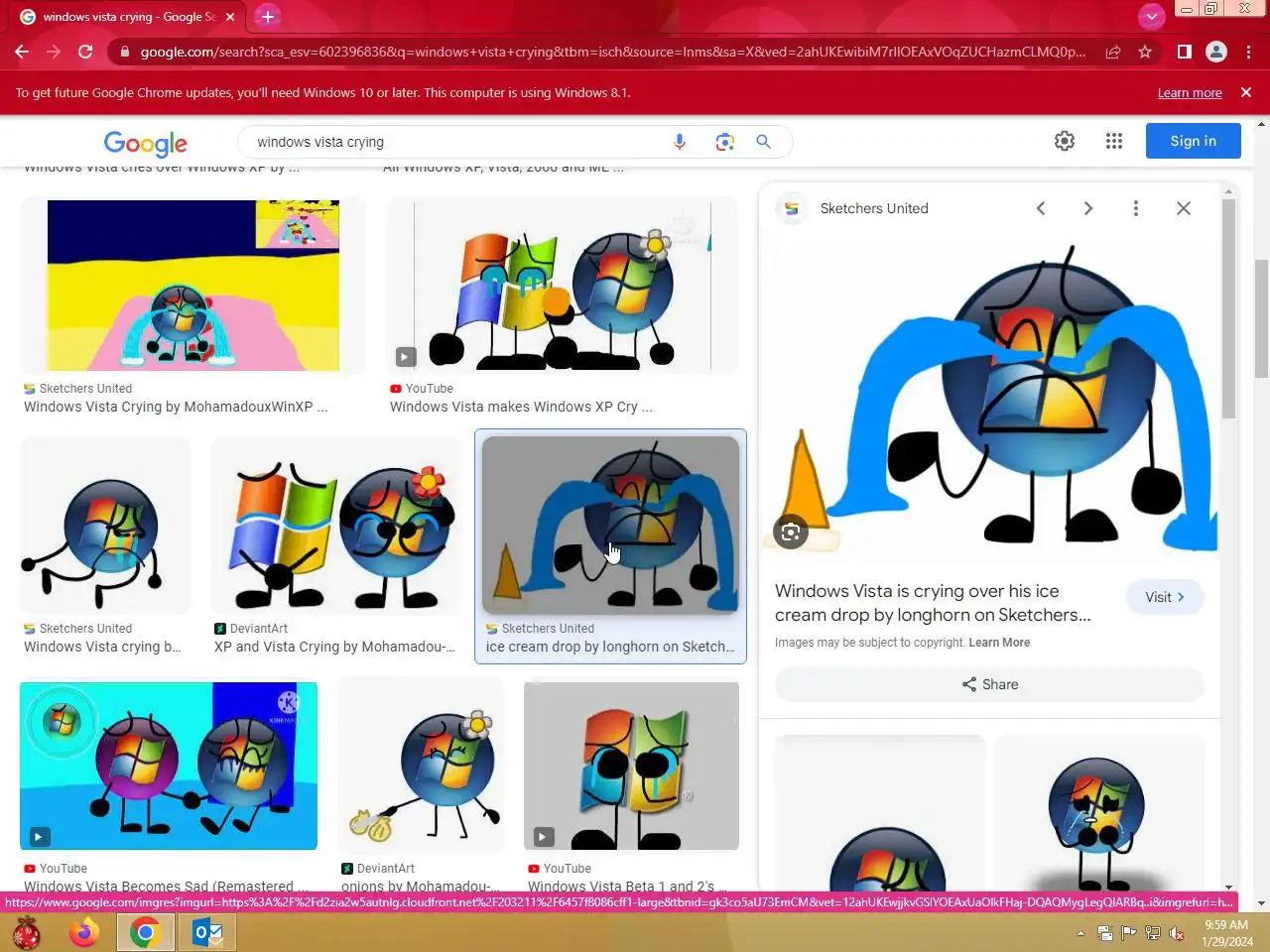Viewport: 1270px width, 952px height.
Task: Open 'onions by Mohamadou' thumbnail
Action: [422, 766]
